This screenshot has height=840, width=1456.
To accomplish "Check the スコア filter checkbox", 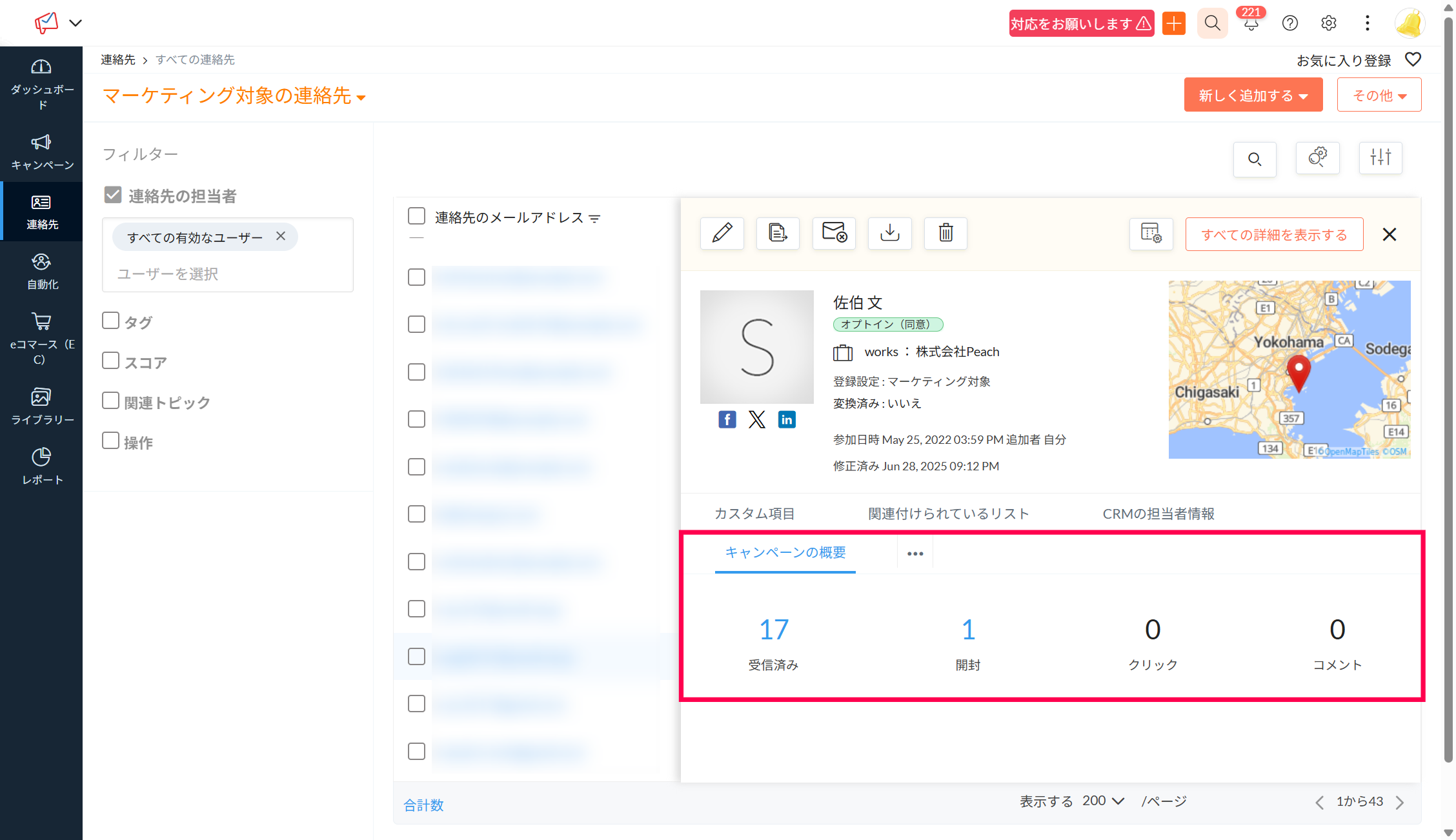I will 111,361.
